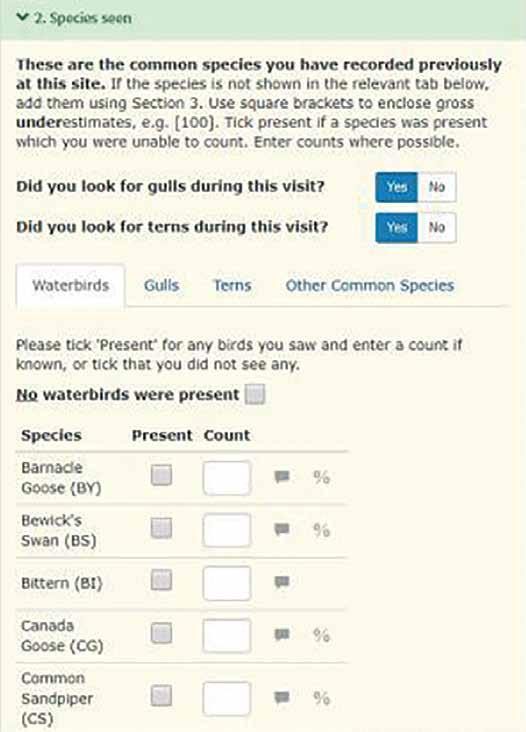The width and height of the screenshot is (526, 732).
Task: Collapse the '2. Species seen' section
Action: pos(74,18)
